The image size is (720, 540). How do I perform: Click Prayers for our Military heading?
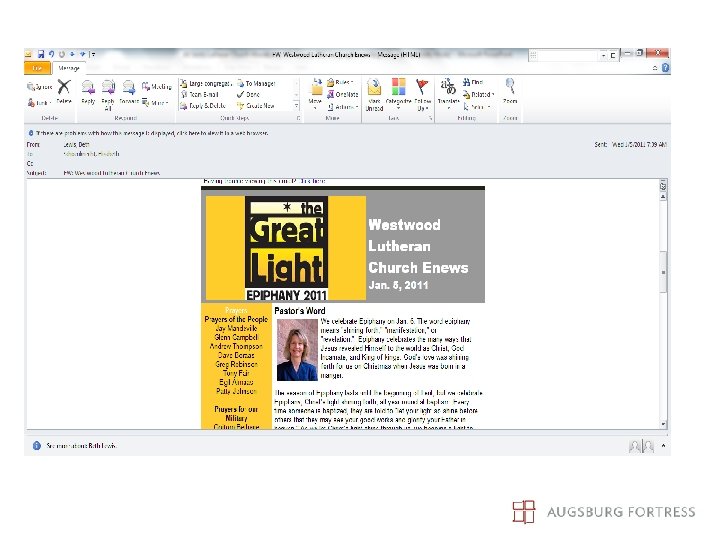(236, 414)
